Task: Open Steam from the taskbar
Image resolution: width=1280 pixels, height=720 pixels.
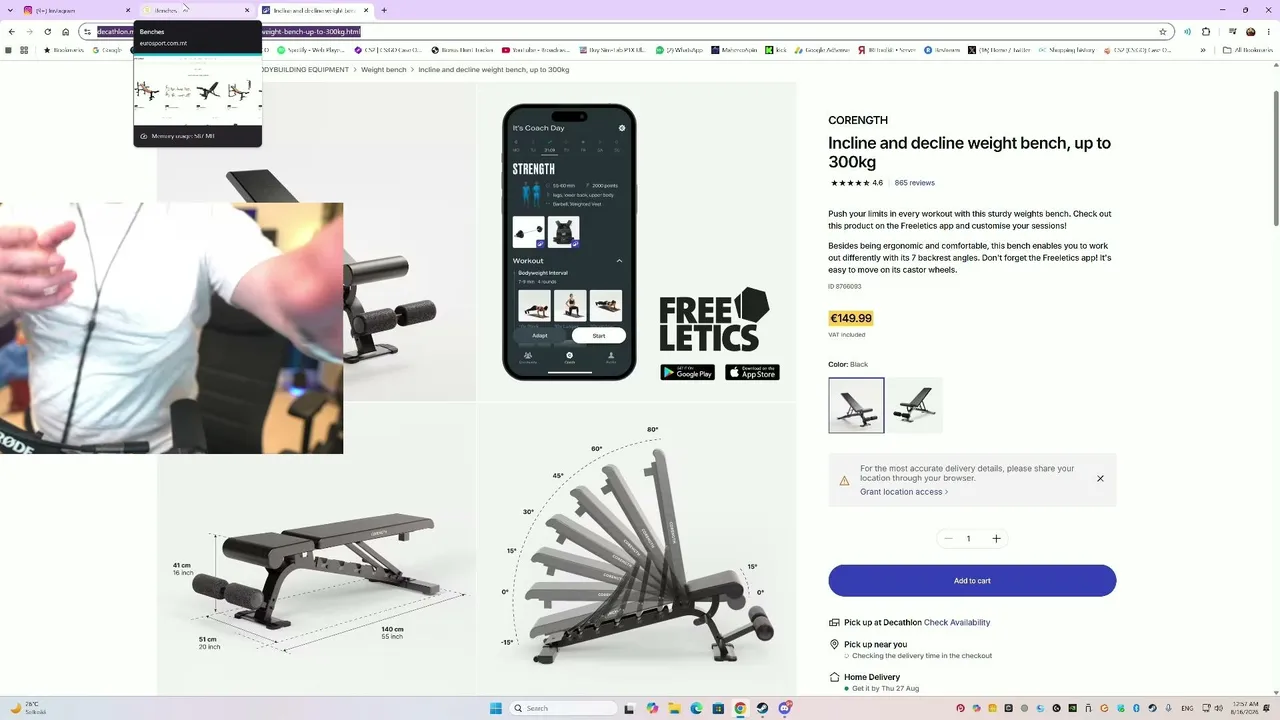Action: point(762,708)
